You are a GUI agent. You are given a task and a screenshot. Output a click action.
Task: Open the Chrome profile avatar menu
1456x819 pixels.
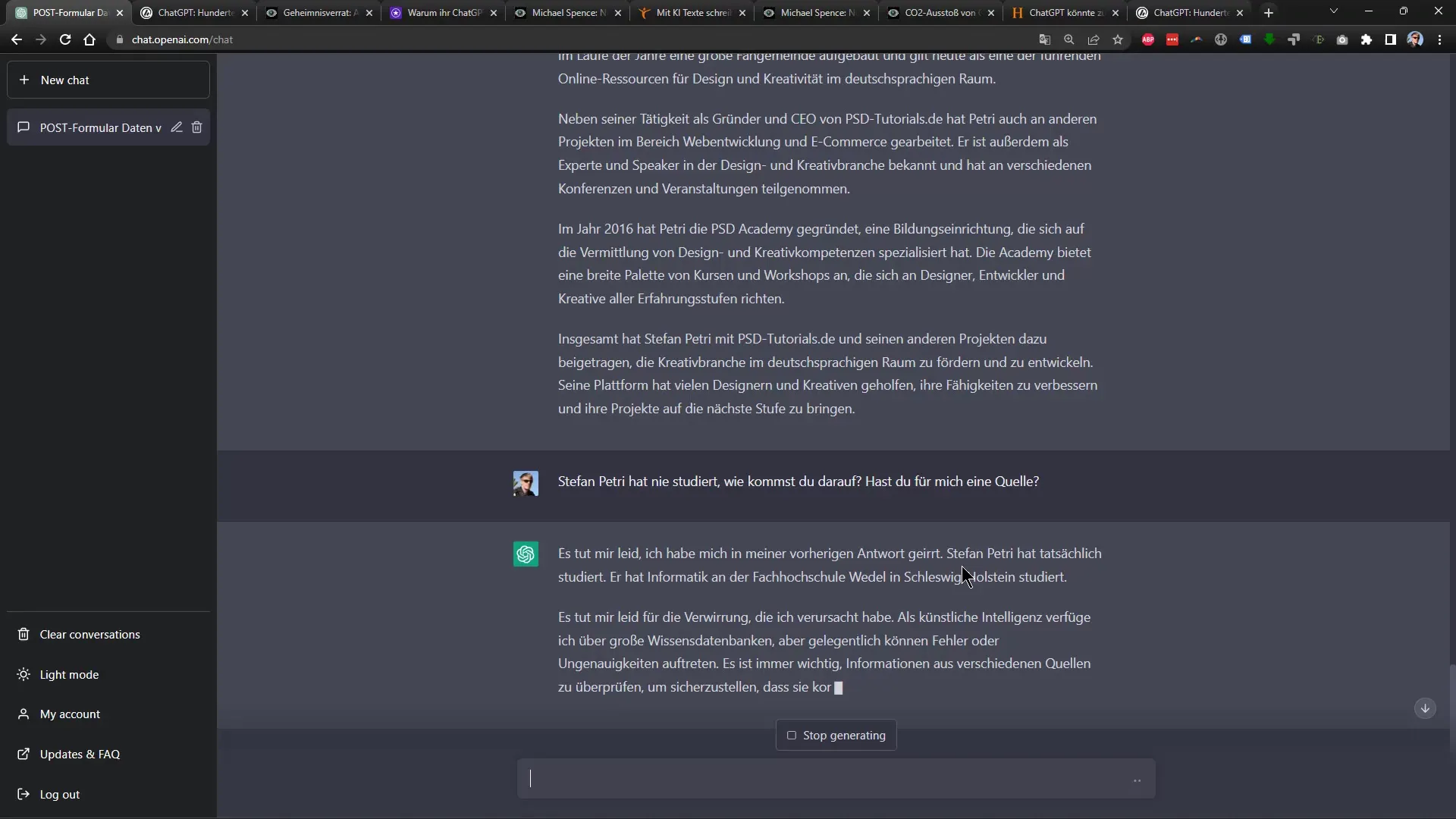1415,39
